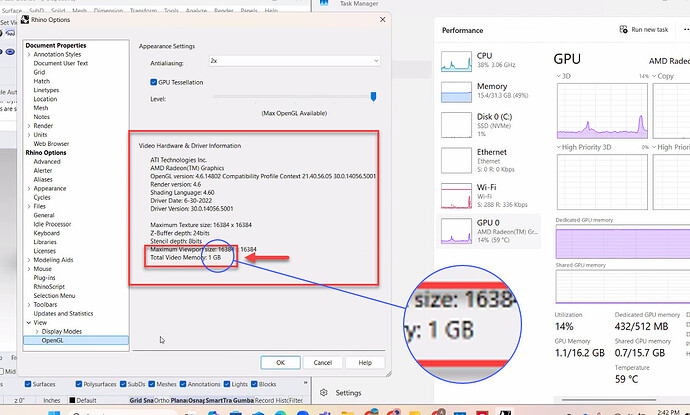Expand the Files tree node
This screenshot has width=690, height=415.
click(29, 206)
